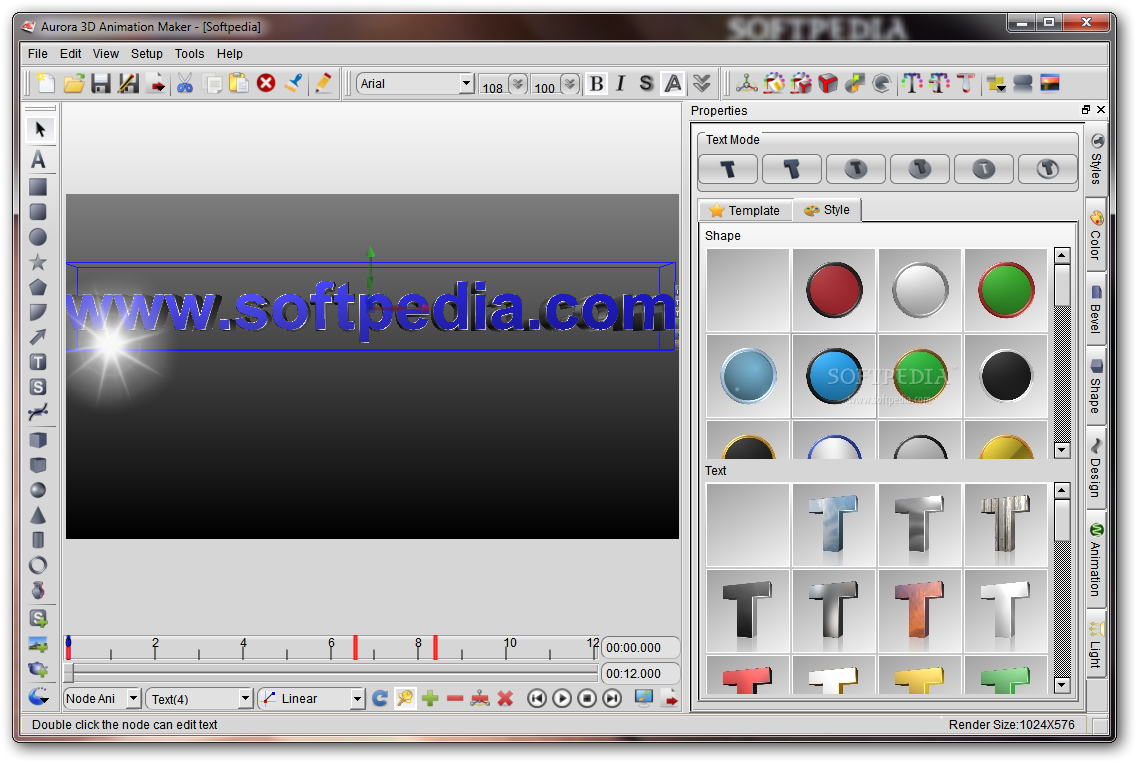This screenshot has width=1137, height=763.
Task: Apply the copper T text style
Action: tap(919, 611)
